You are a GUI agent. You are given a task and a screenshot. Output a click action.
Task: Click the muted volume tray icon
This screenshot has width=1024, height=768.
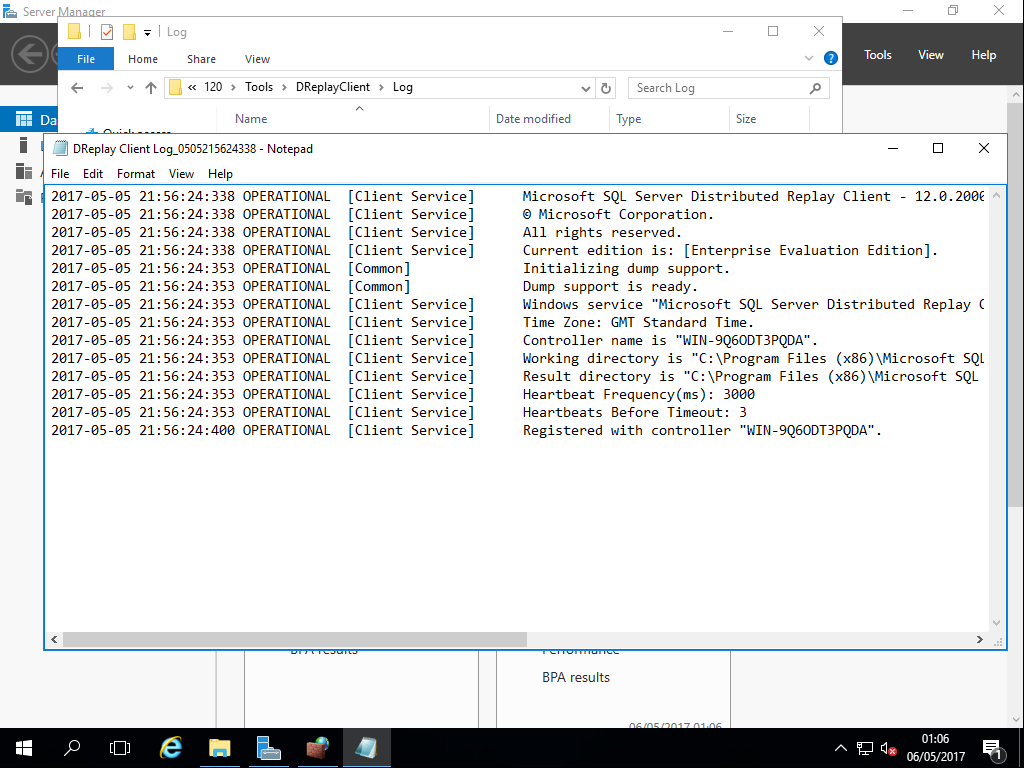(888, 748)
